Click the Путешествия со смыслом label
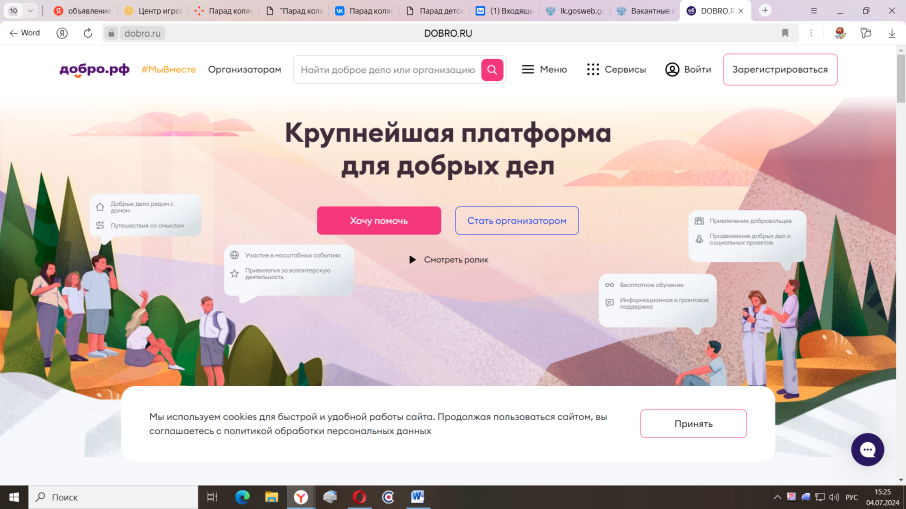The height and width of the screenshot is (509, 906). click(x=147, y=226)
